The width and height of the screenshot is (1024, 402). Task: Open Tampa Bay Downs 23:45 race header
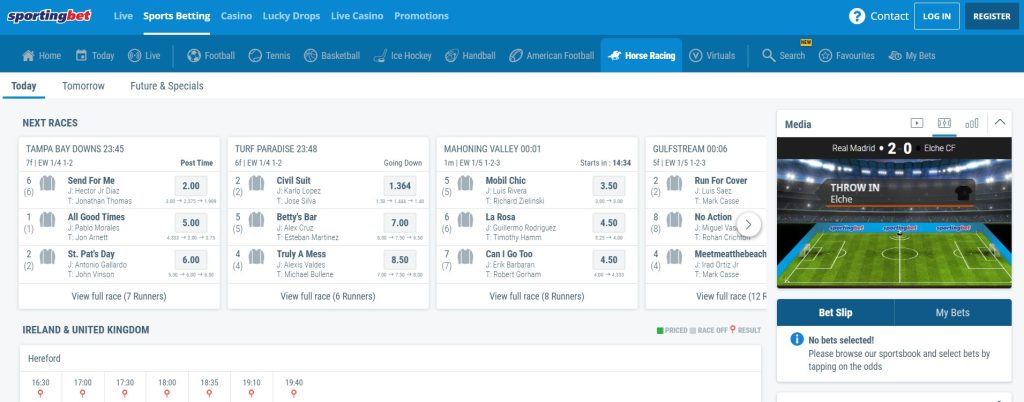[x=75, y=149]
